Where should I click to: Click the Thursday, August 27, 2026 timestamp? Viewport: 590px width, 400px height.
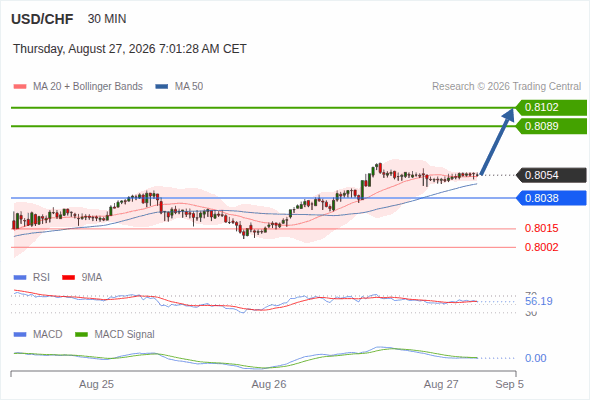130,49
